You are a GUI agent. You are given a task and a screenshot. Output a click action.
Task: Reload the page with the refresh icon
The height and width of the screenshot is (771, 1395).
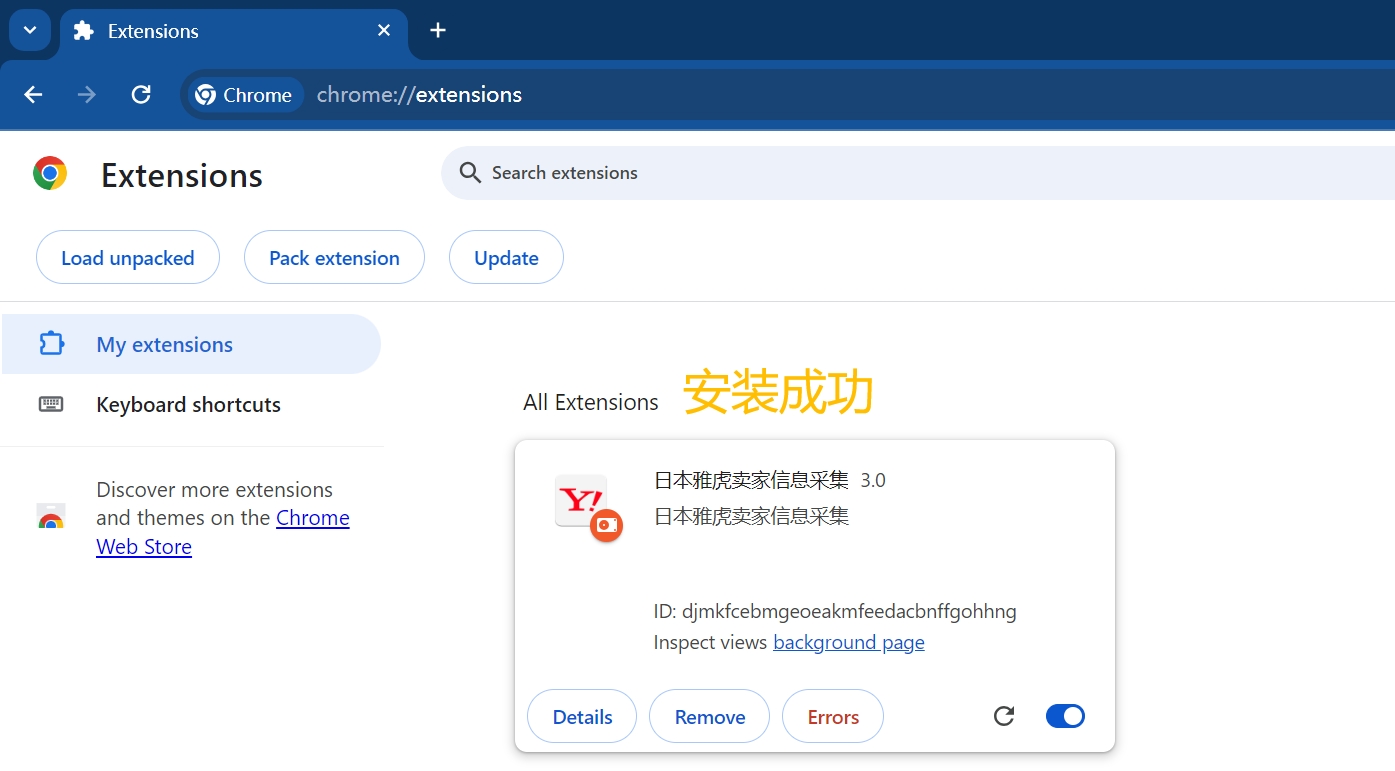(141, 95)
